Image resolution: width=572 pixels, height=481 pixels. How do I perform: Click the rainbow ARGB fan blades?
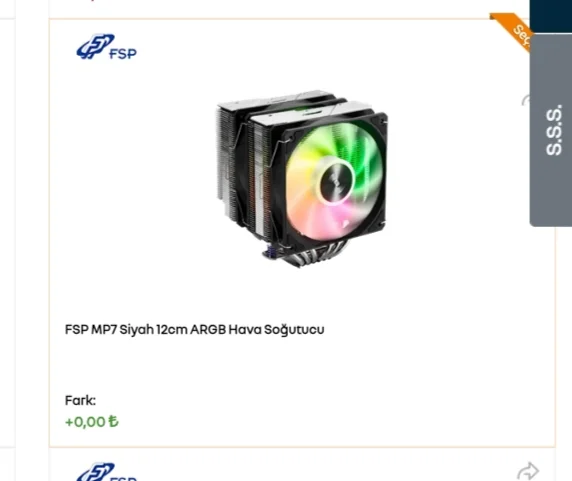pyautogui.click(x=335, y=181)
